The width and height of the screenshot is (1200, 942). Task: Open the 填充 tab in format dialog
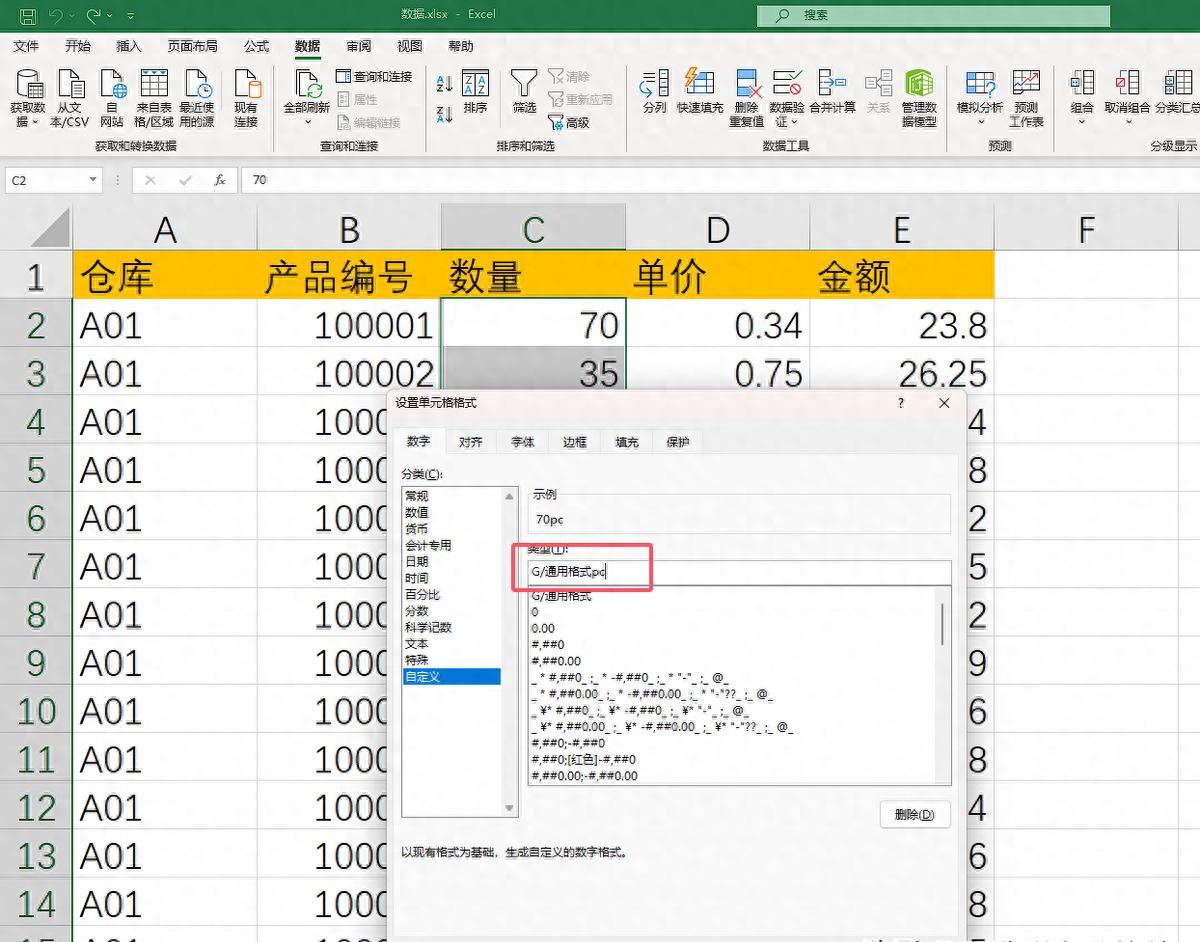pos(627,442)
